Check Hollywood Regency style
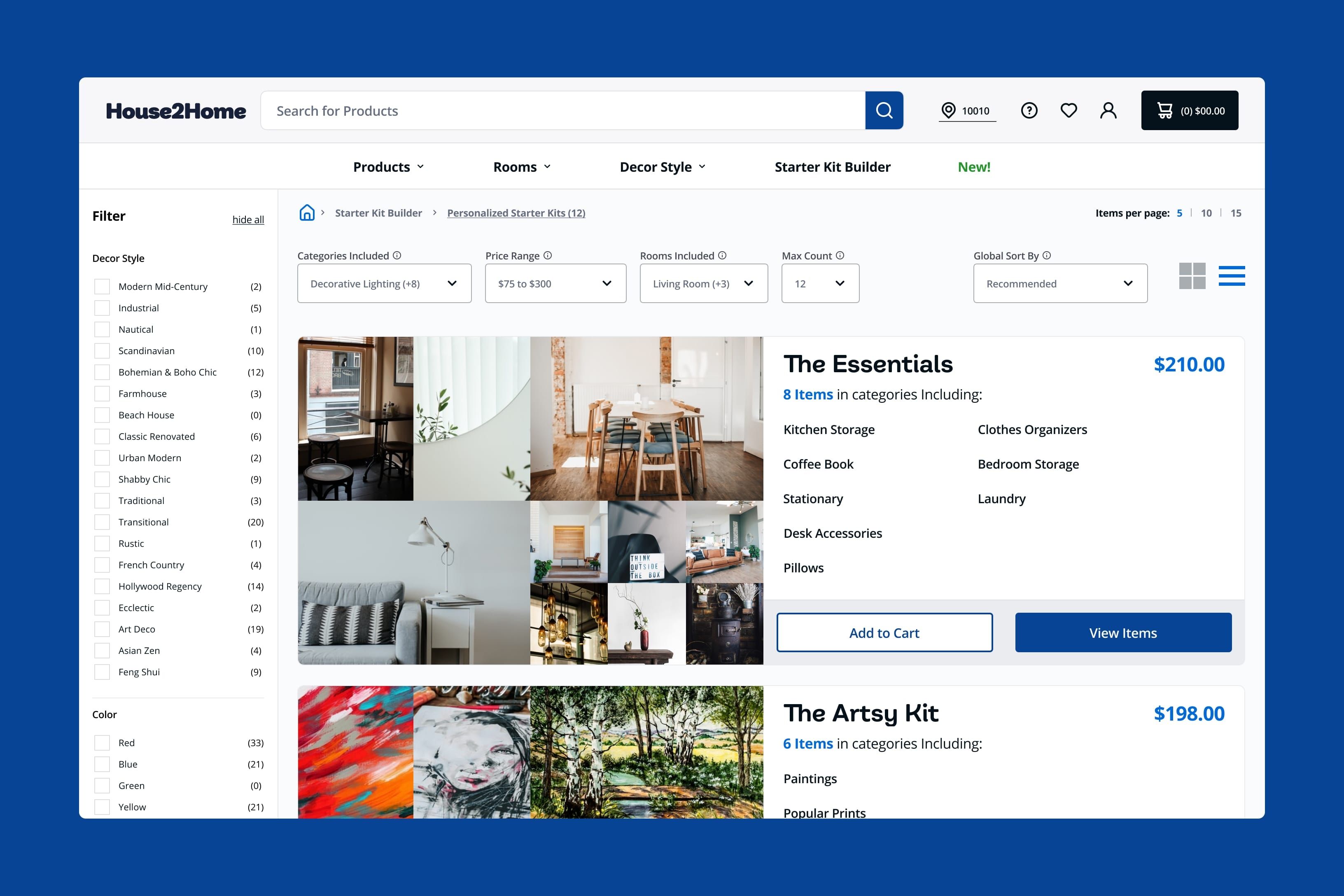Viewport: 1344px width, 896px height. click(x=102, y=586)
